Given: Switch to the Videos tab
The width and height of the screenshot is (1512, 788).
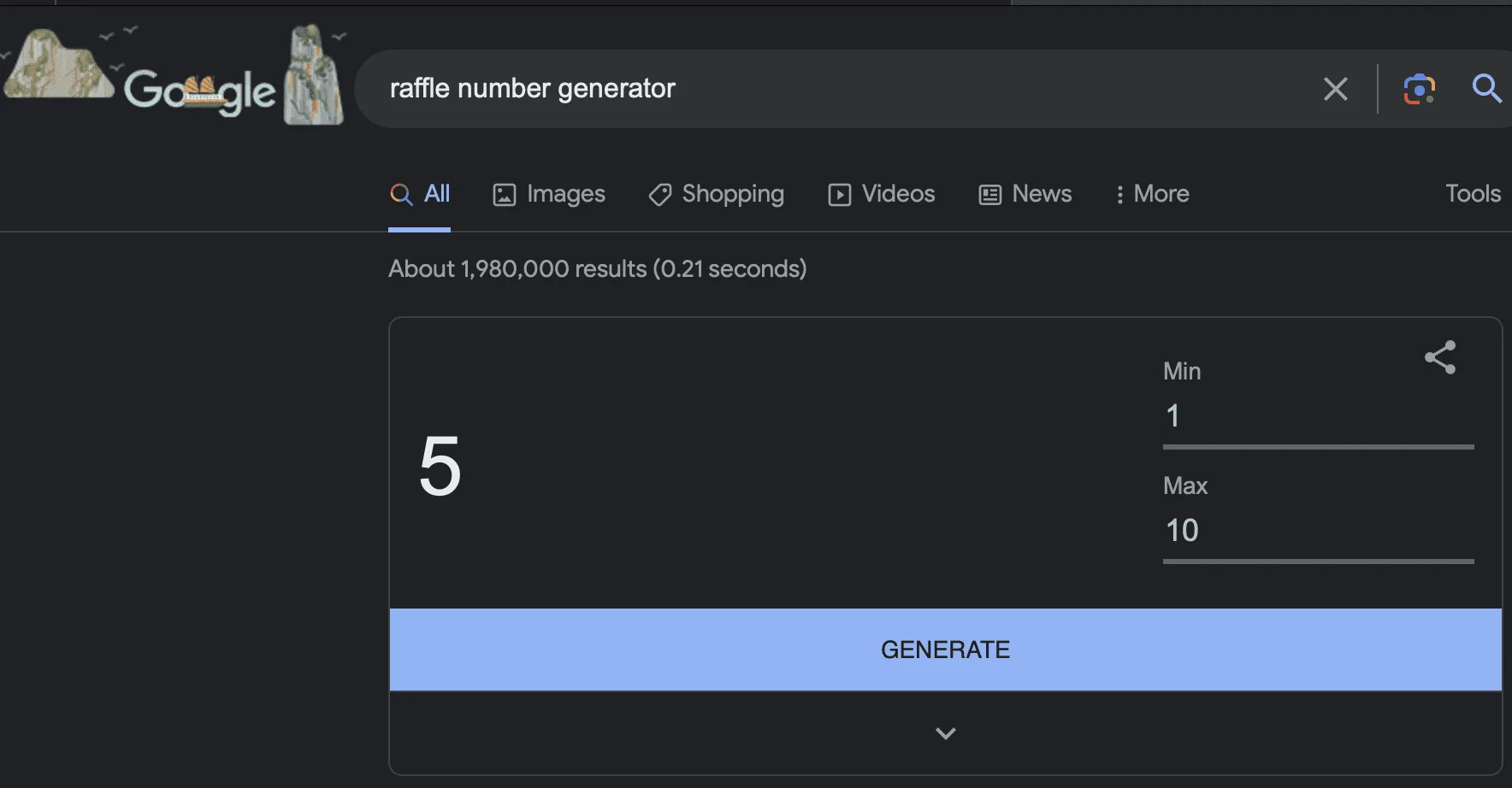Looking at the screenshot, I should [881, 194].
